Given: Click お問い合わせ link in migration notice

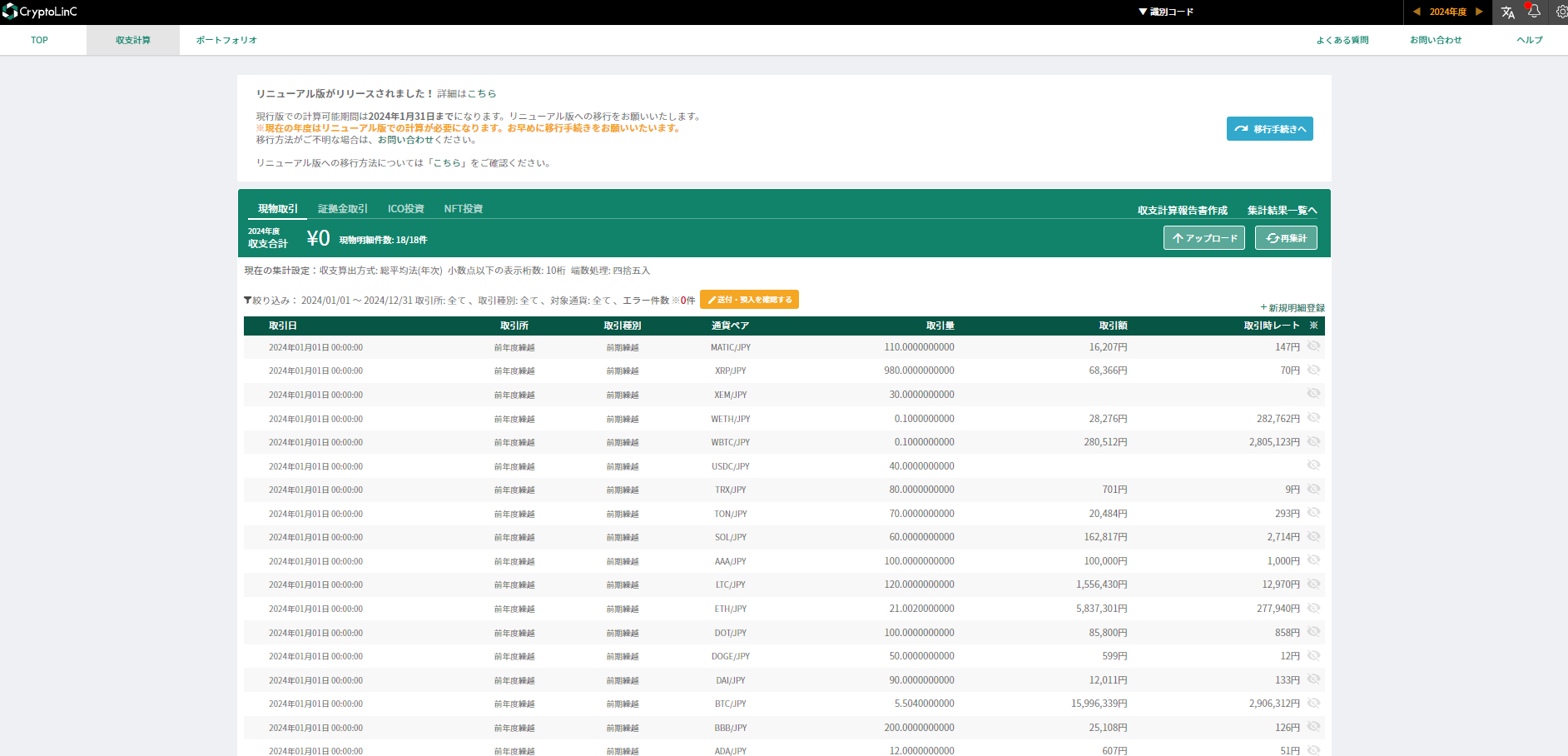Looking at the screenshot, I should click(x=405, y=140).
